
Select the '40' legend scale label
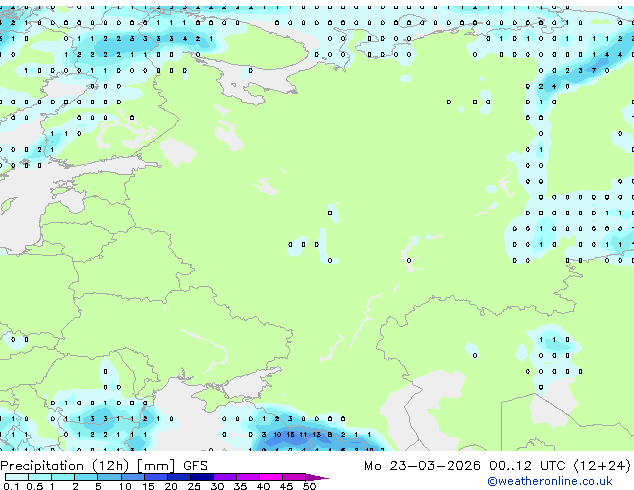[x=263, y=486]
